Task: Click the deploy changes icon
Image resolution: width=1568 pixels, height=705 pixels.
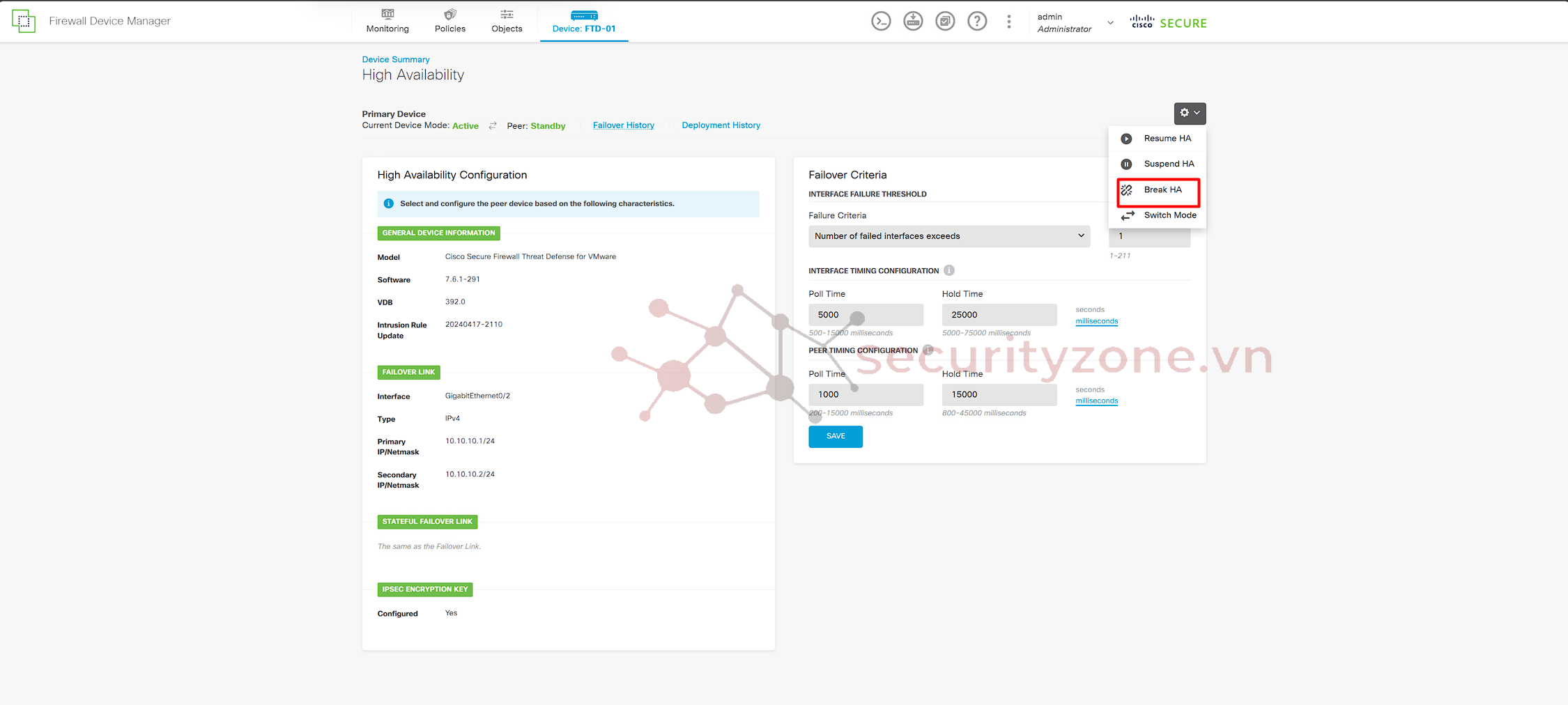Action: 913,22
